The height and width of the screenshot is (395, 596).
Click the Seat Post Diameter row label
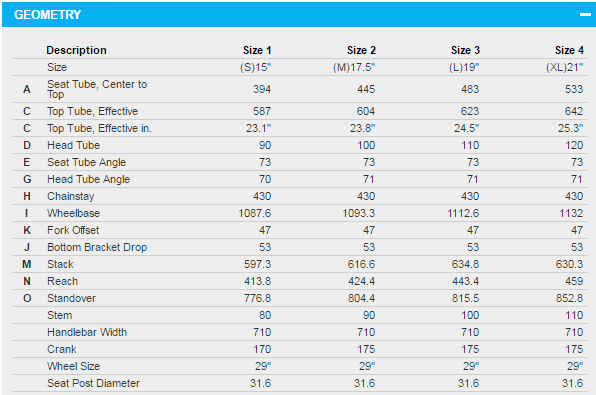(x=94, y=383)
